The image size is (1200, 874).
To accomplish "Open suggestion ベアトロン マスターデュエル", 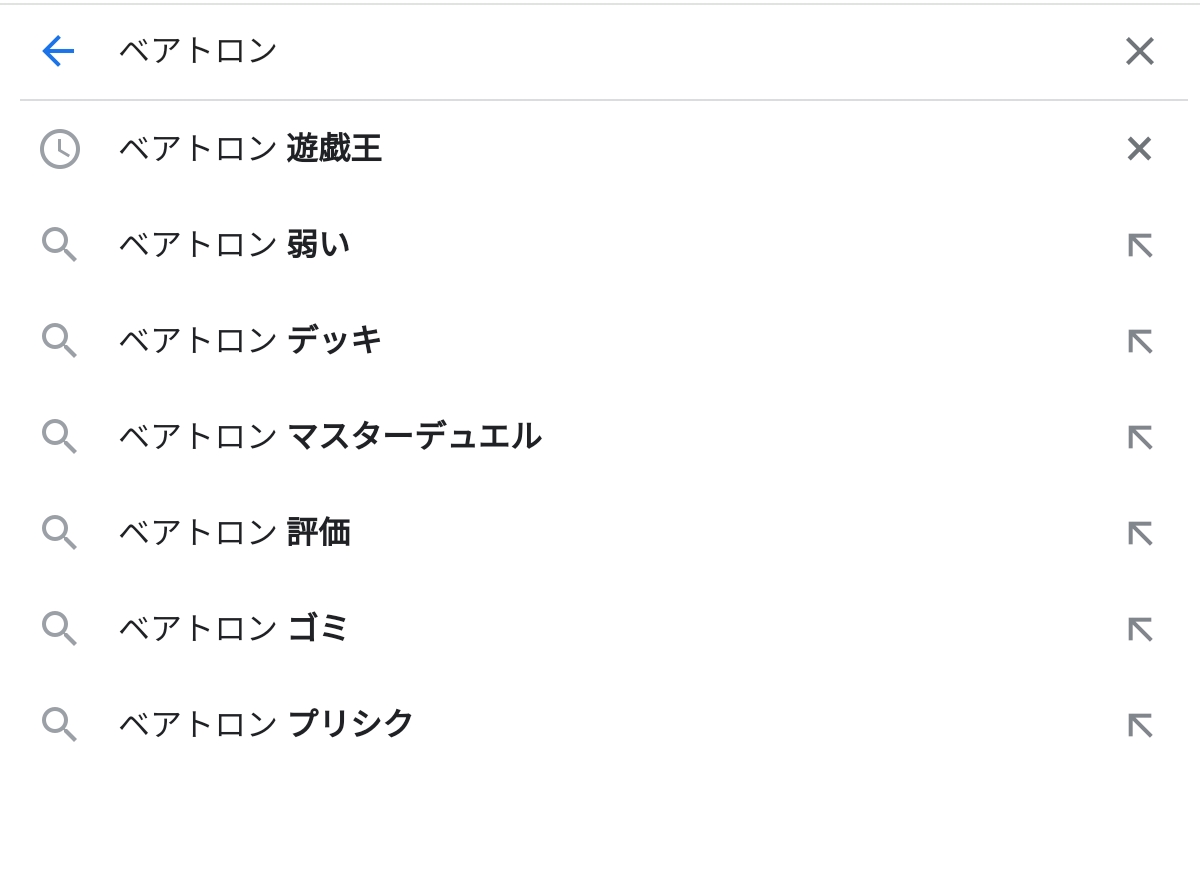I will pyautogui.click(x=330, y=437).
